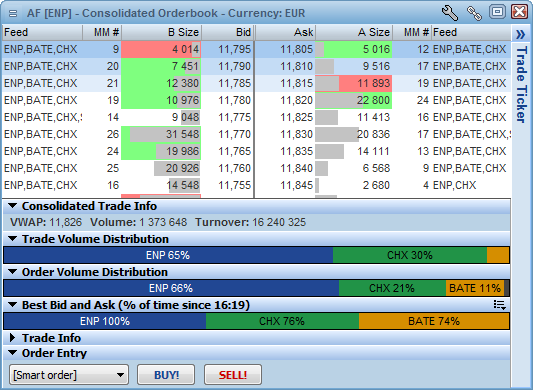Click the Ask column header
This screenshot has height=390, width=533.
(x=286, y=32)
